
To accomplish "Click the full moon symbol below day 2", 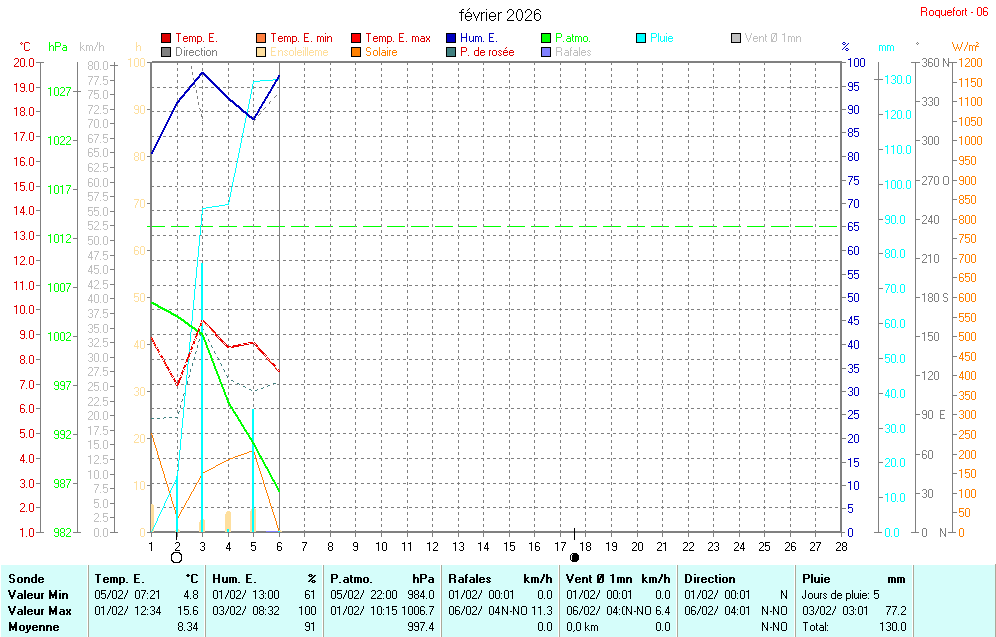I will click(177, 557).
